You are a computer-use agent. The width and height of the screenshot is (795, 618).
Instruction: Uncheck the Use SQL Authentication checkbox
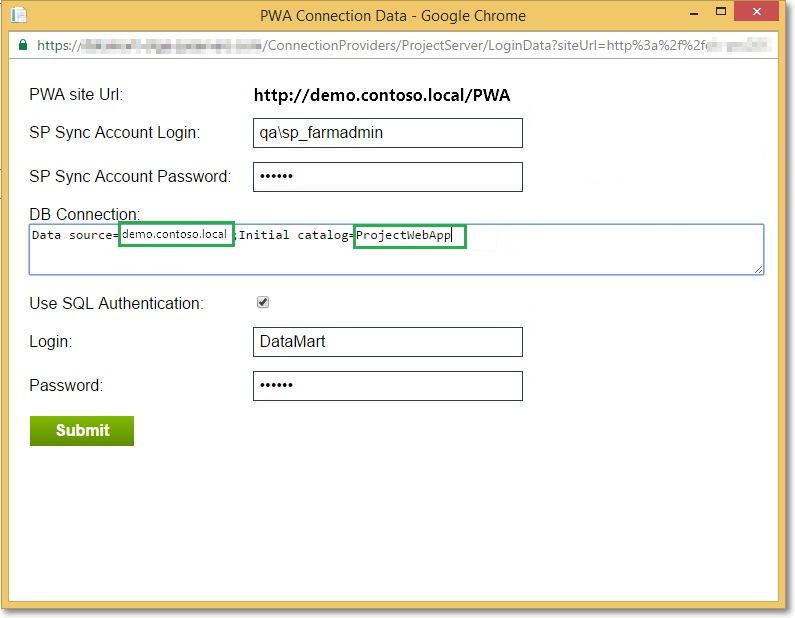pos(263,302)
